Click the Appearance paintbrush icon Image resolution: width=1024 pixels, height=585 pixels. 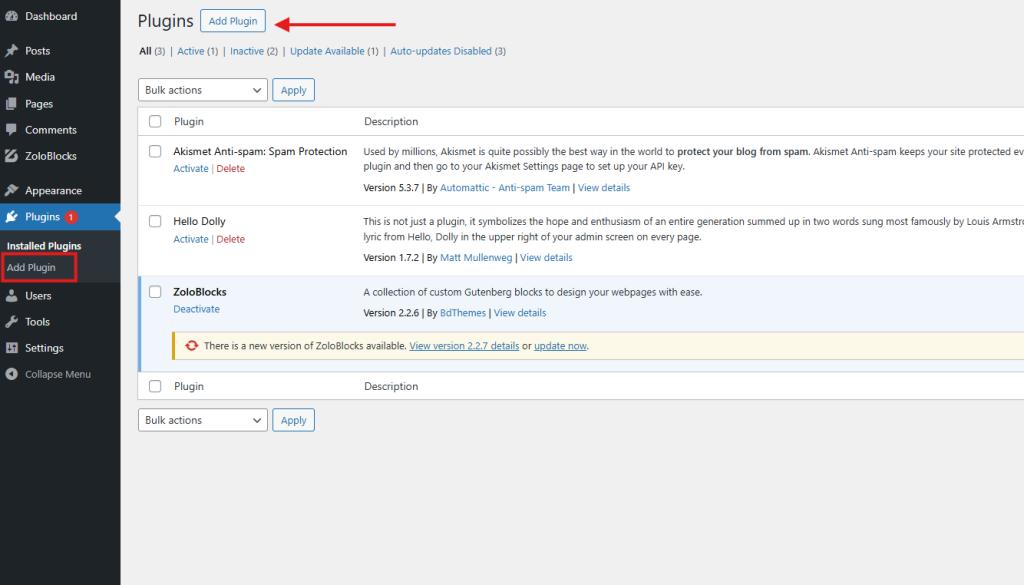click(11, 191)
